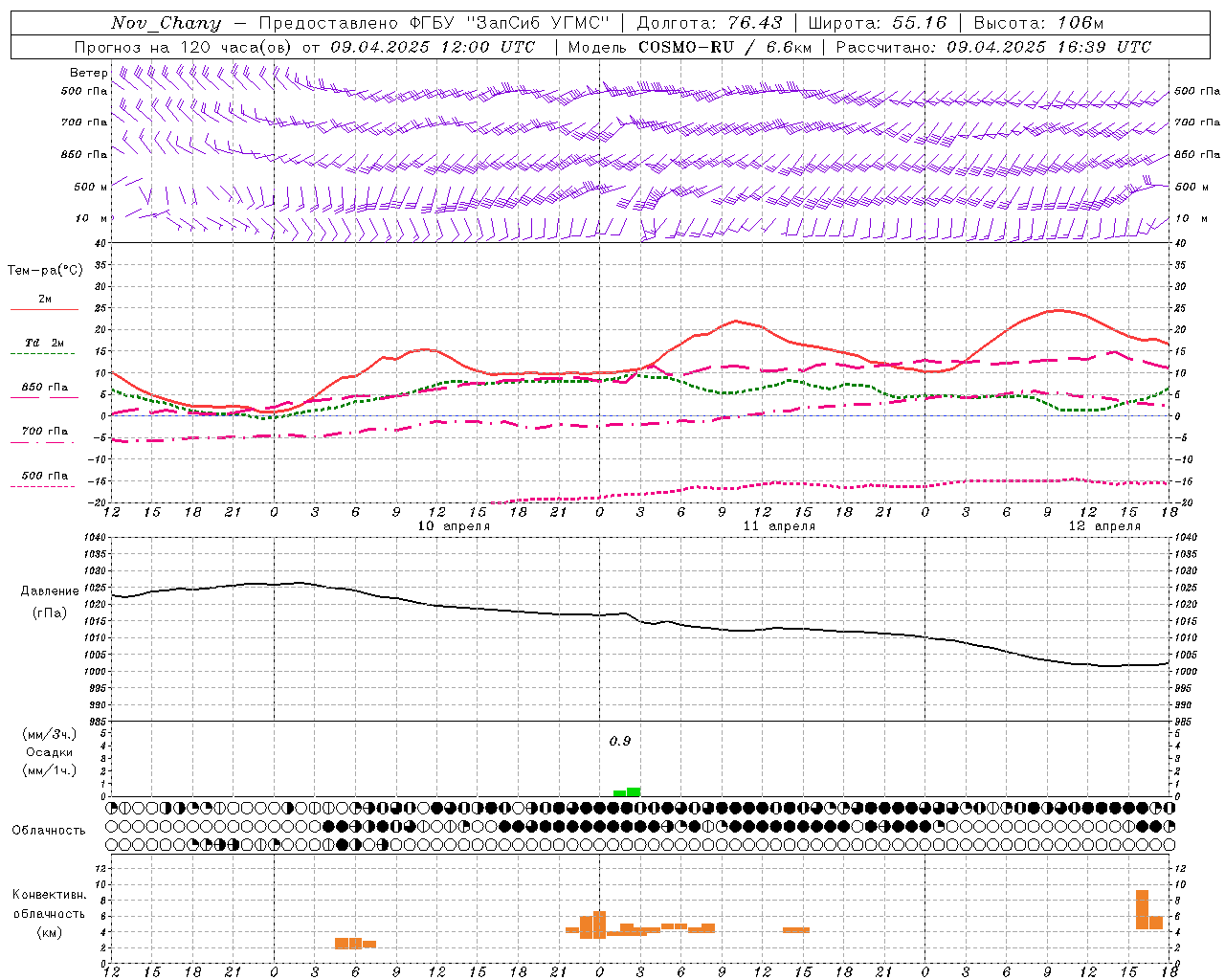Screen dimensions: 1225x980
Task: Click the '11 апреля' date label
Action: (x=779, y=526)
